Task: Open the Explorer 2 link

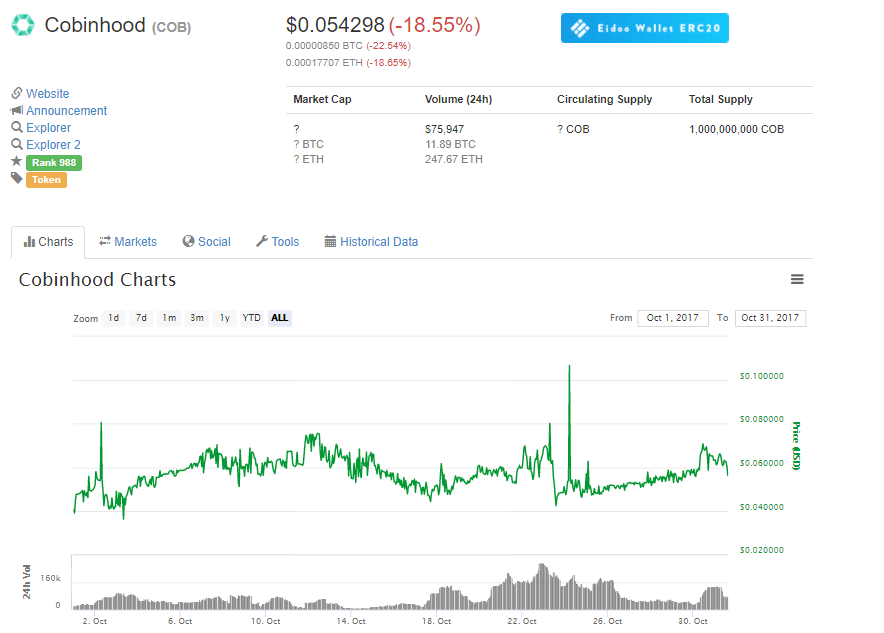Action: point(53,145)
